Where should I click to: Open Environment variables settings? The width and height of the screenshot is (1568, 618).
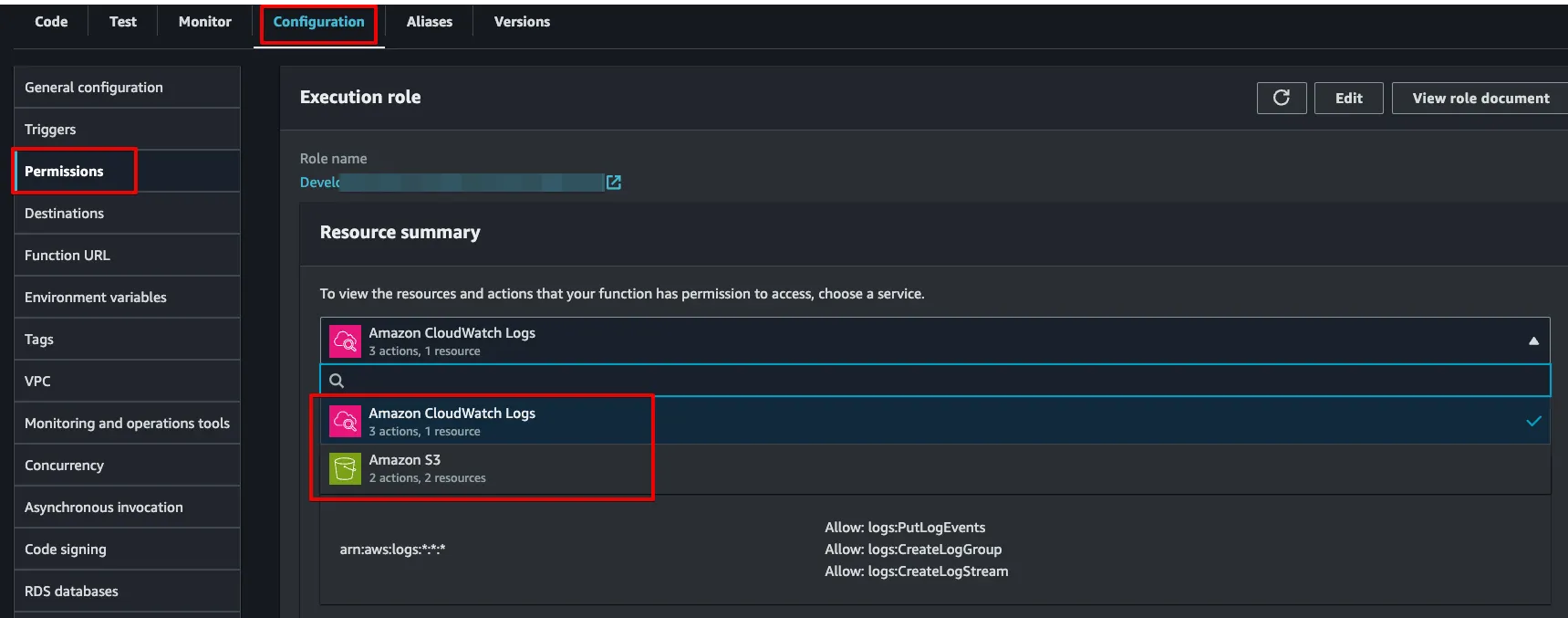click(96, 298)
